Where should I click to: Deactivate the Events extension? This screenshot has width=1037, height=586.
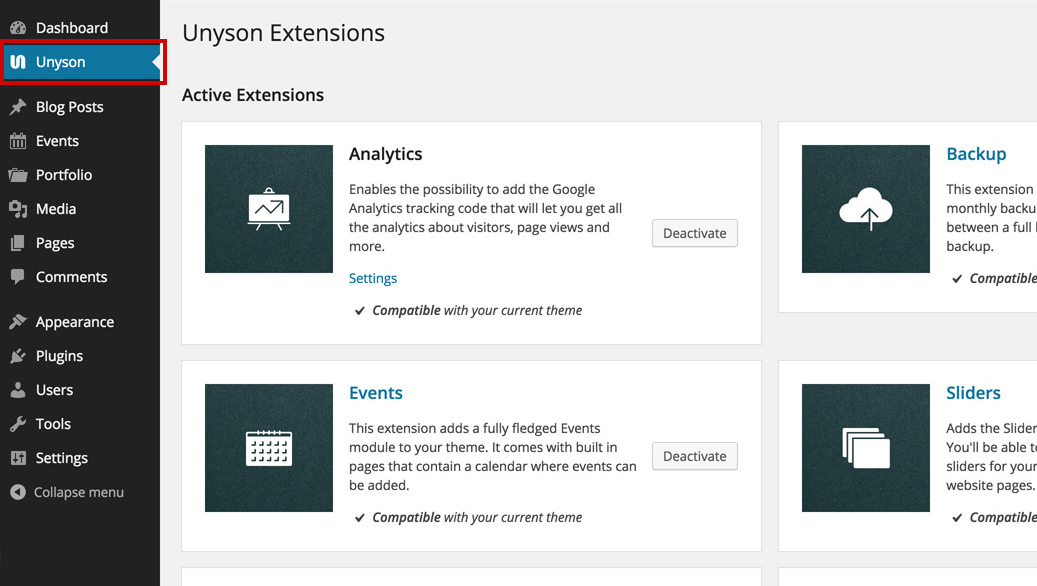pos(694,456)
